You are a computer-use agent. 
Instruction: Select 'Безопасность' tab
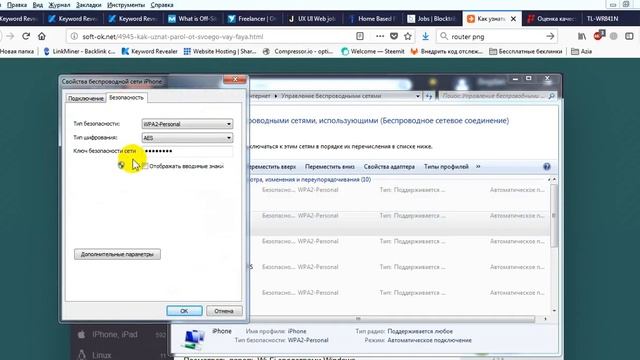pos(127,98)
